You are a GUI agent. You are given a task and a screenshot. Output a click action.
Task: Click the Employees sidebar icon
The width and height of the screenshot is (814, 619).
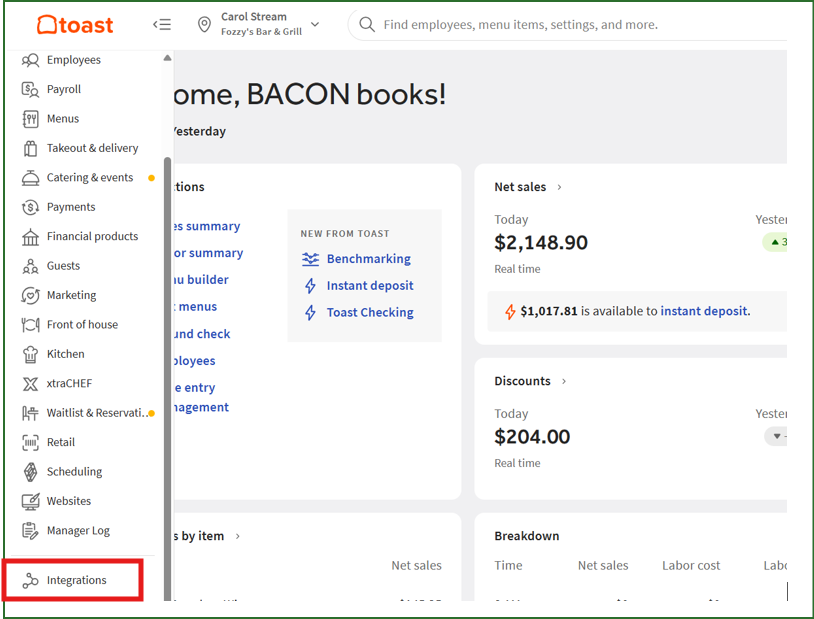pyautogui.click(x=30, y=60)
